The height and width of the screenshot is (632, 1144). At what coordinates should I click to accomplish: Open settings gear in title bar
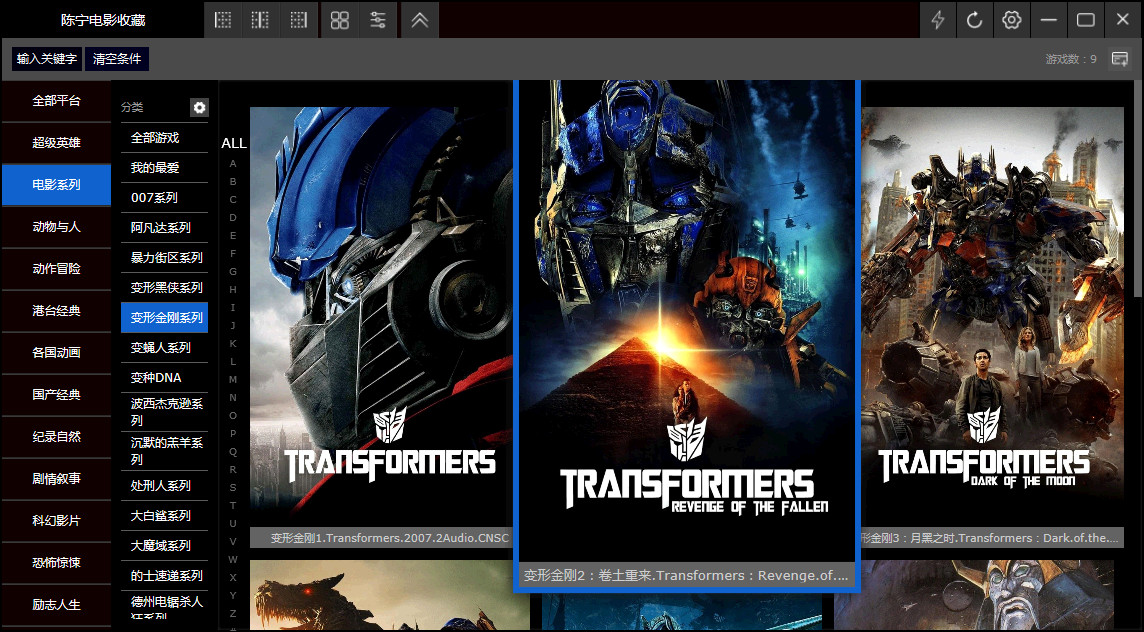(1012, 20)
